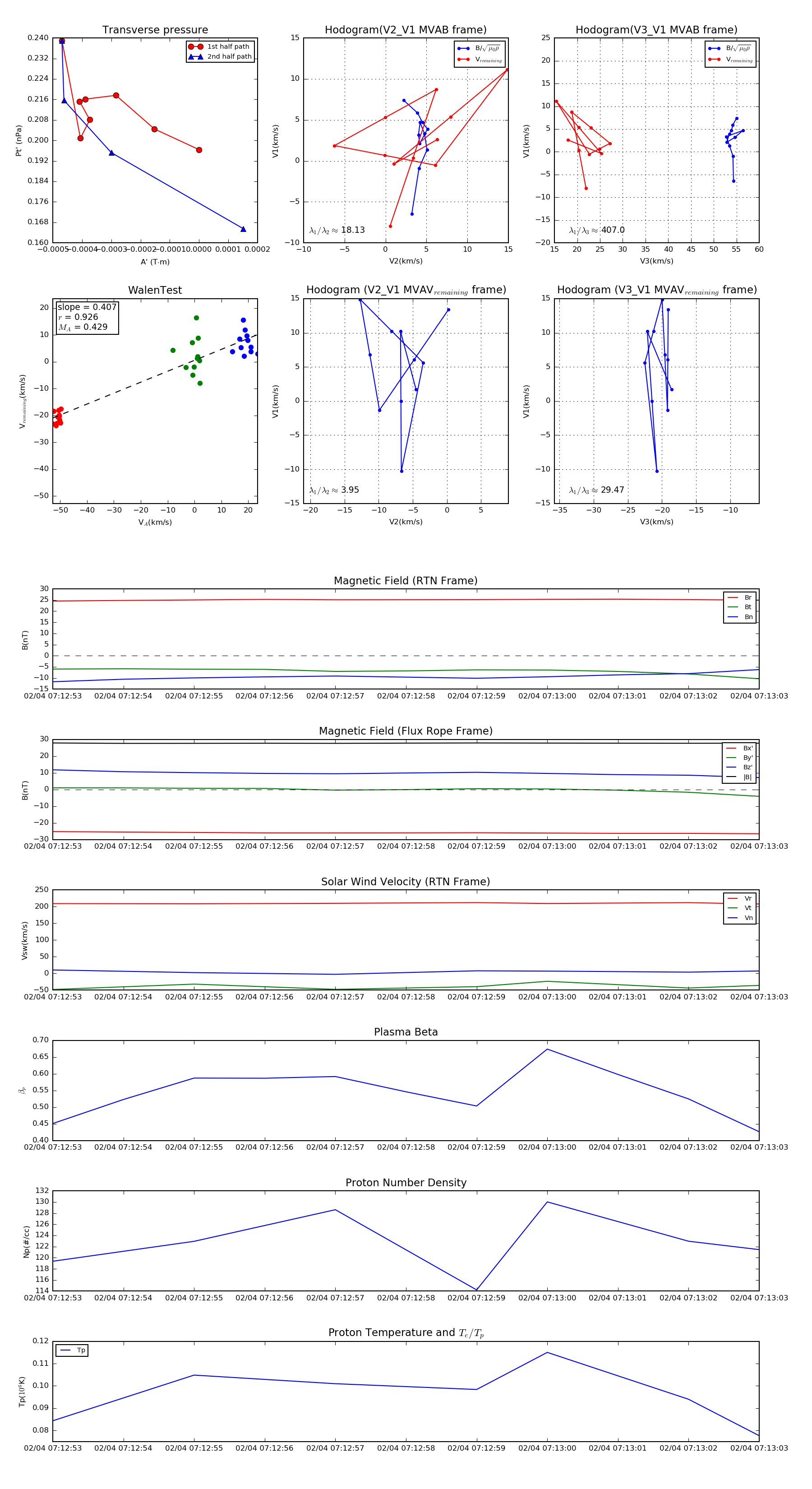The height and width of the screenshot is (1489, 812).
Task: Click the 'r = 0.926' text
Action: pos(78,317)
